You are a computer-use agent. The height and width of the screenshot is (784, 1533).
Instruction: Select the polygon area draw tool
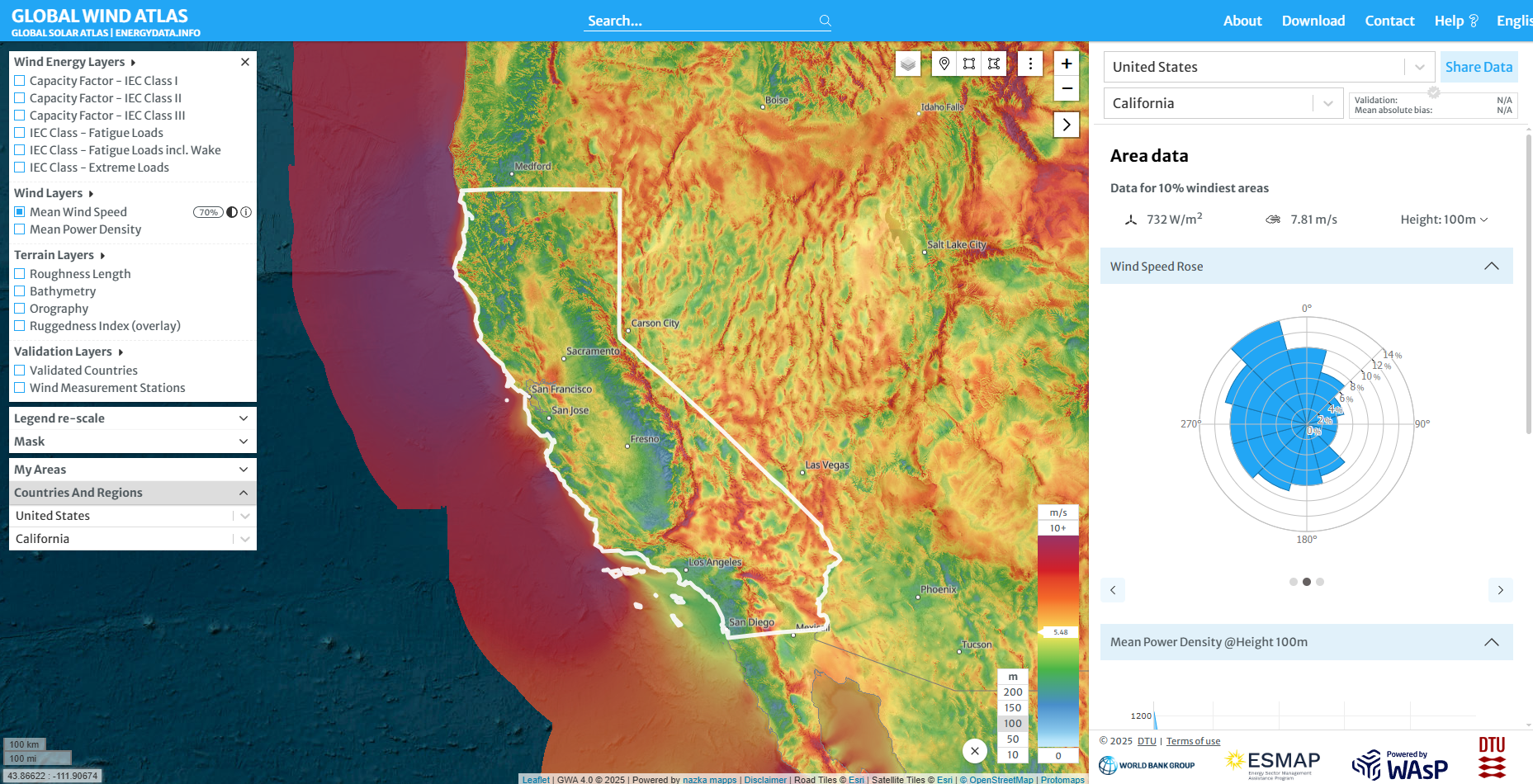pos(994,64)
